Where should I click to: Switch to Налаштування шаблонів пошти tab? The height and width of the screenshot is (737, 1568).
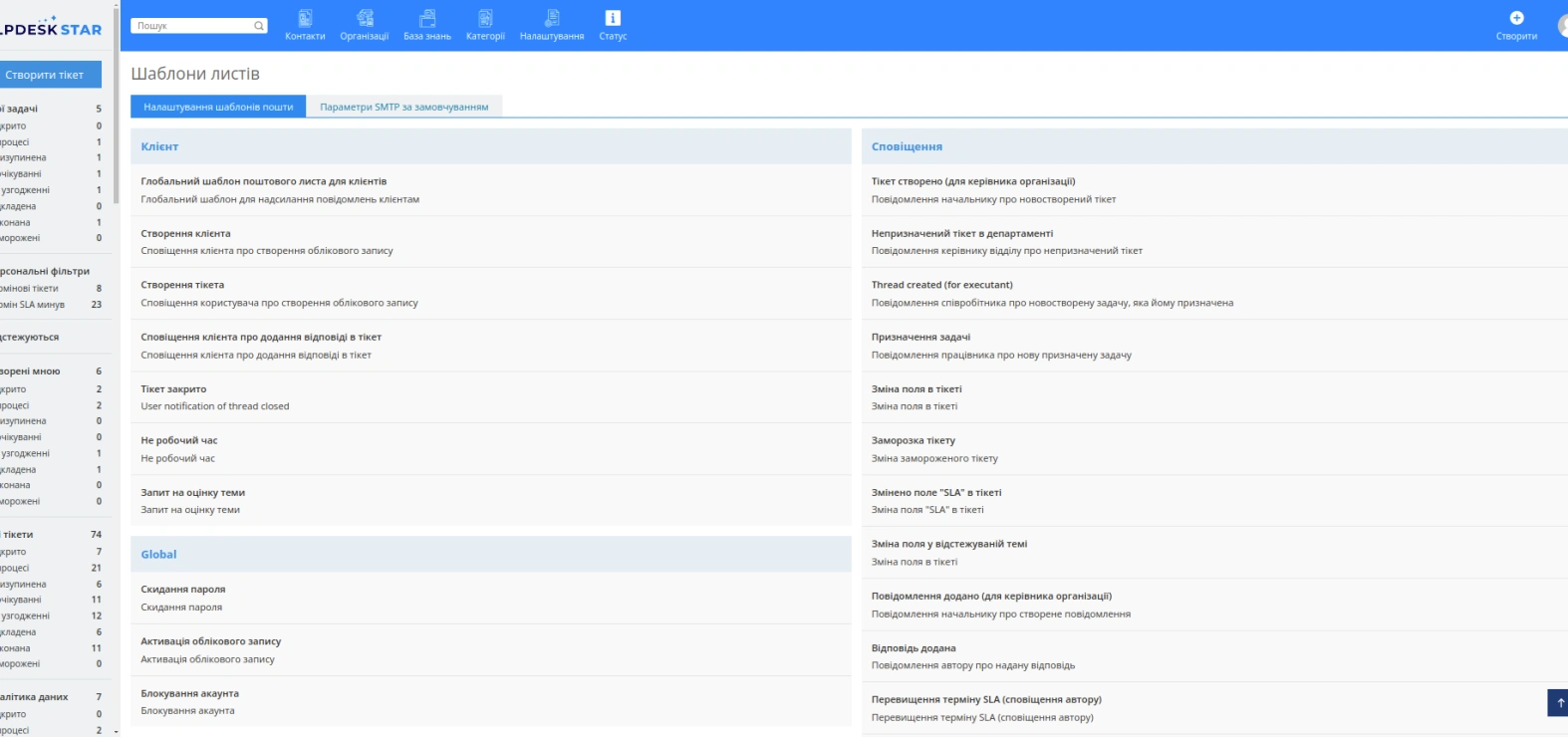coord(218,107)
